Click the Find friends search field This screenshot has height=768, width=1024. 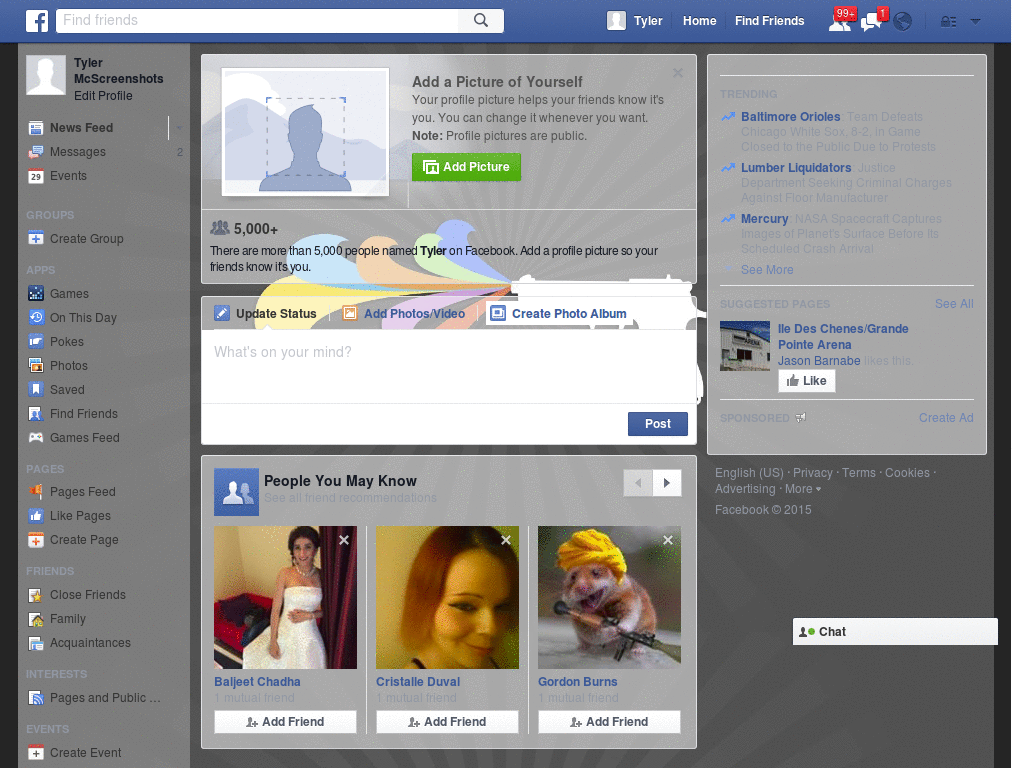[257, 20]
